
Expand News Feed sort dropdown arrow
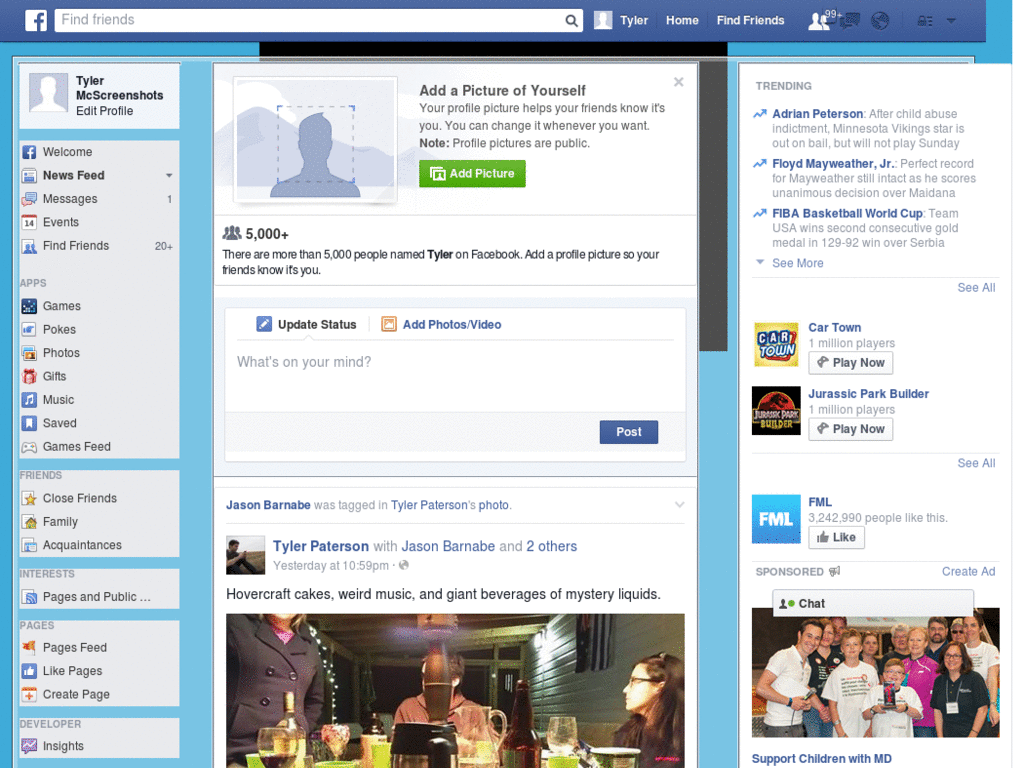click(x=169, y=176)
